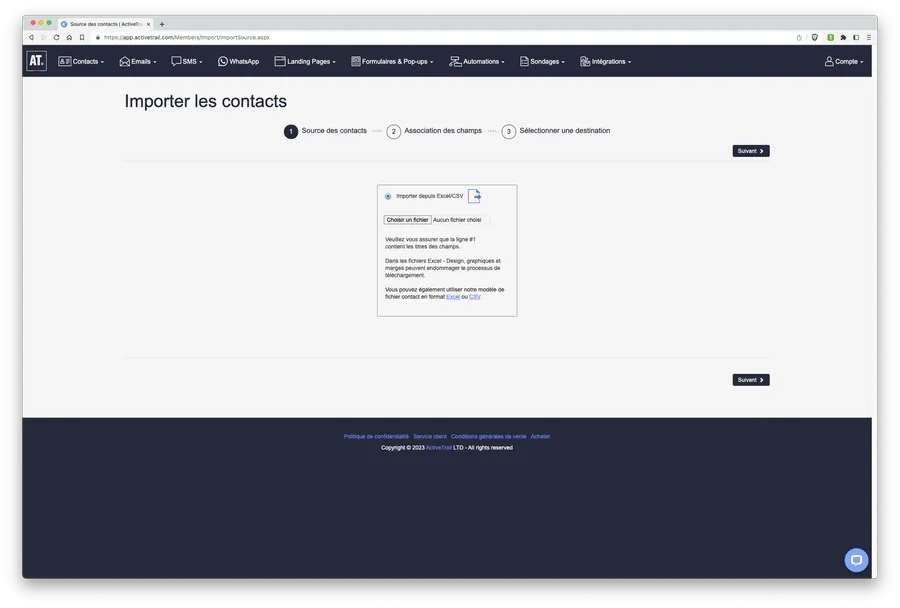Image resolution: width=900 pixels, height=608 pixels.
Task: Open a new browser tab
Action: click(x=162, y=24)
